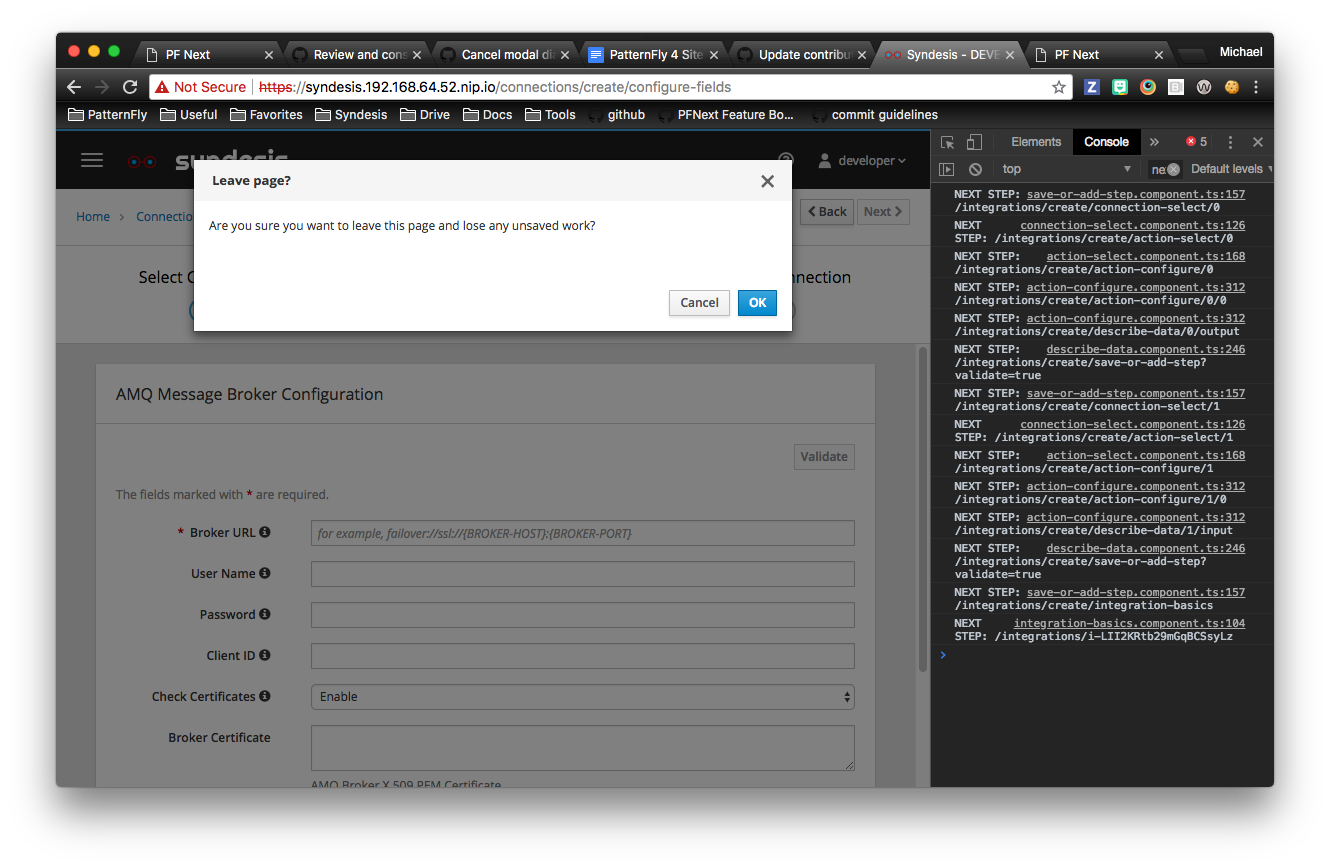Screen dimensions: 1330x867
Task: Show the Broker URL info tooltip
Action: [x=265, y=533]
